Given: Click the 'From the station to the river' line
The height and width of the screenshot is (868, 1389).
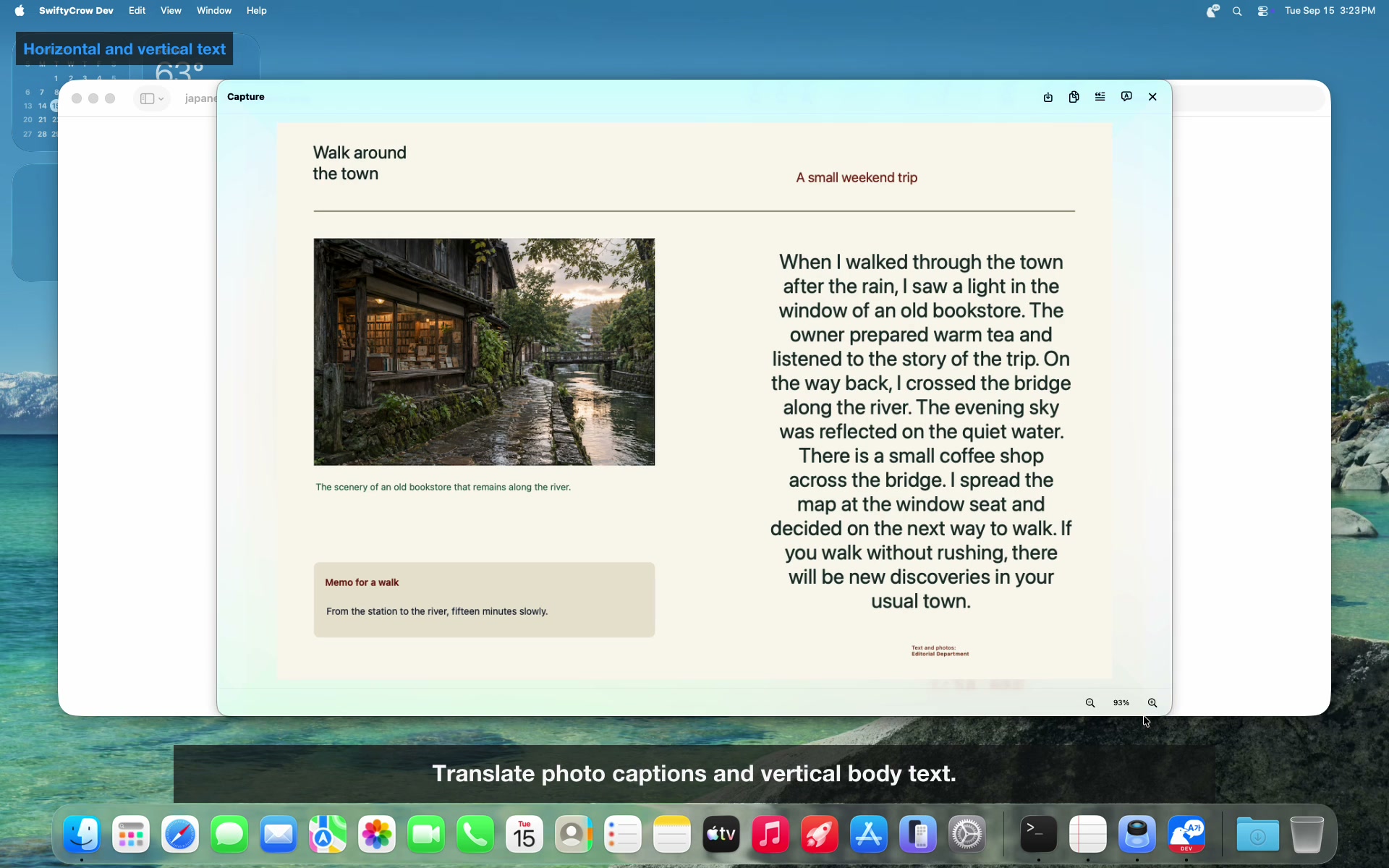Looking at the screenshot, I should pyautogui.click(x=437, y=611).
